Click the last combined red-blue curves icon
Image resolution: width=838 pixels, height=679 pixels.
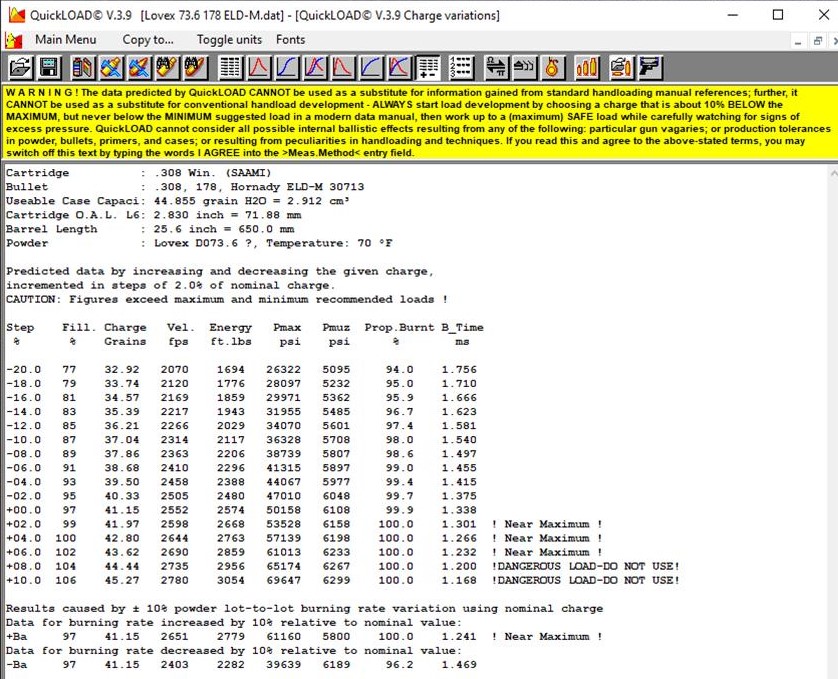pyautogui.click(x=400, y=68)
